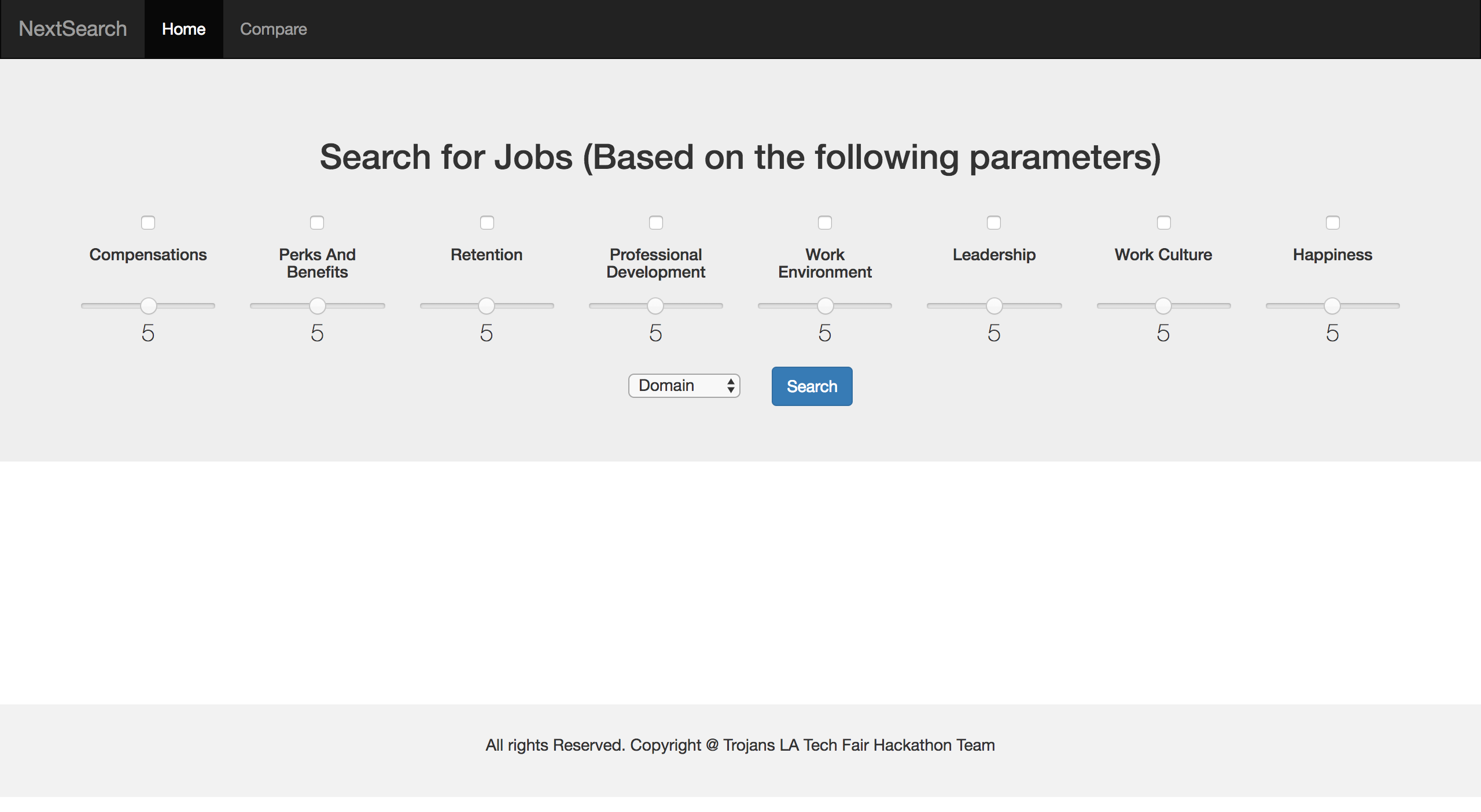Screen dimensions: 1481x812
Task: Click the NextSearch brand link
Action: (73, 29)
